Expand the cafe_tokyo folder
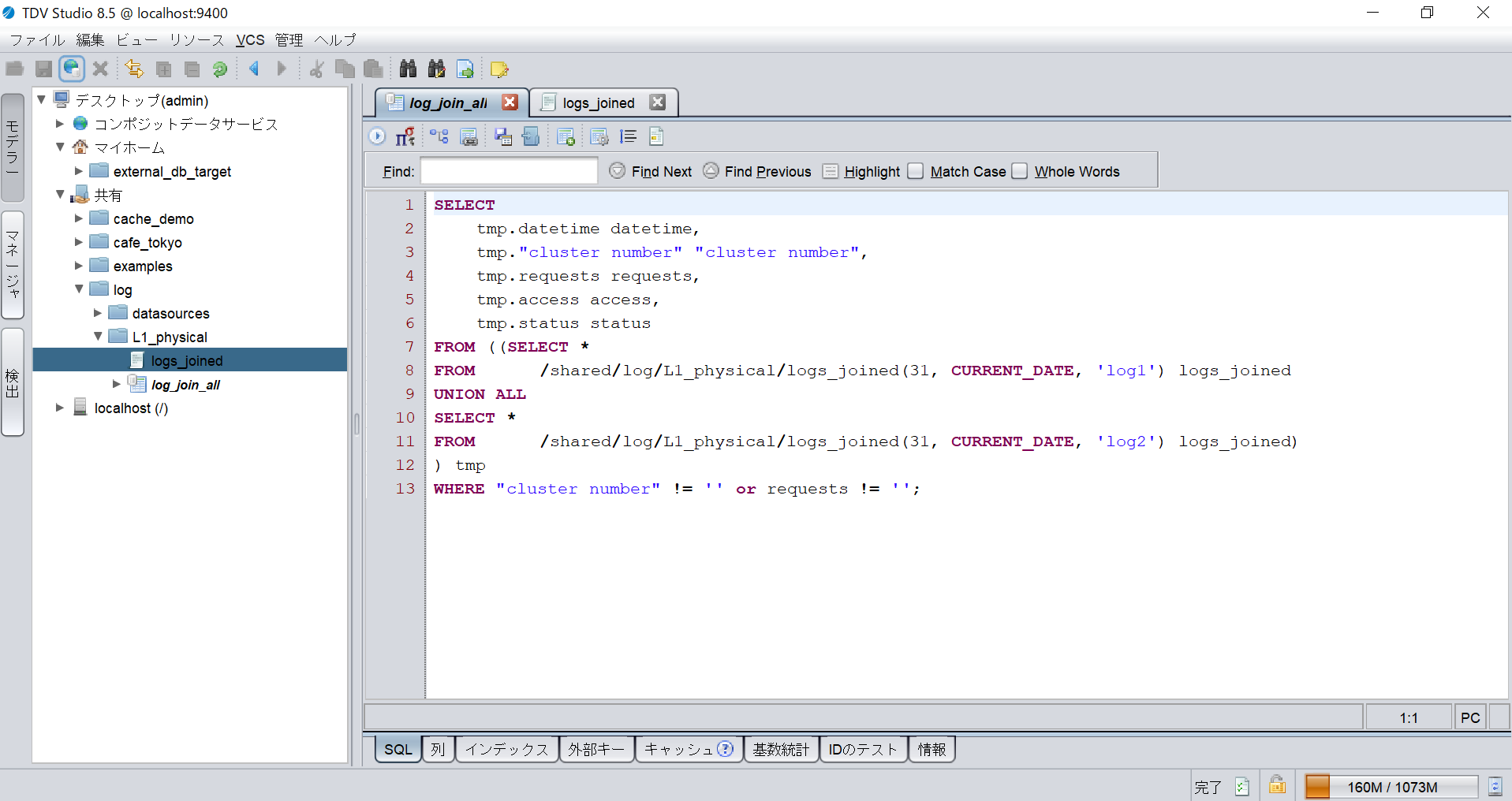1512x801 pixels. click(79, 242)
